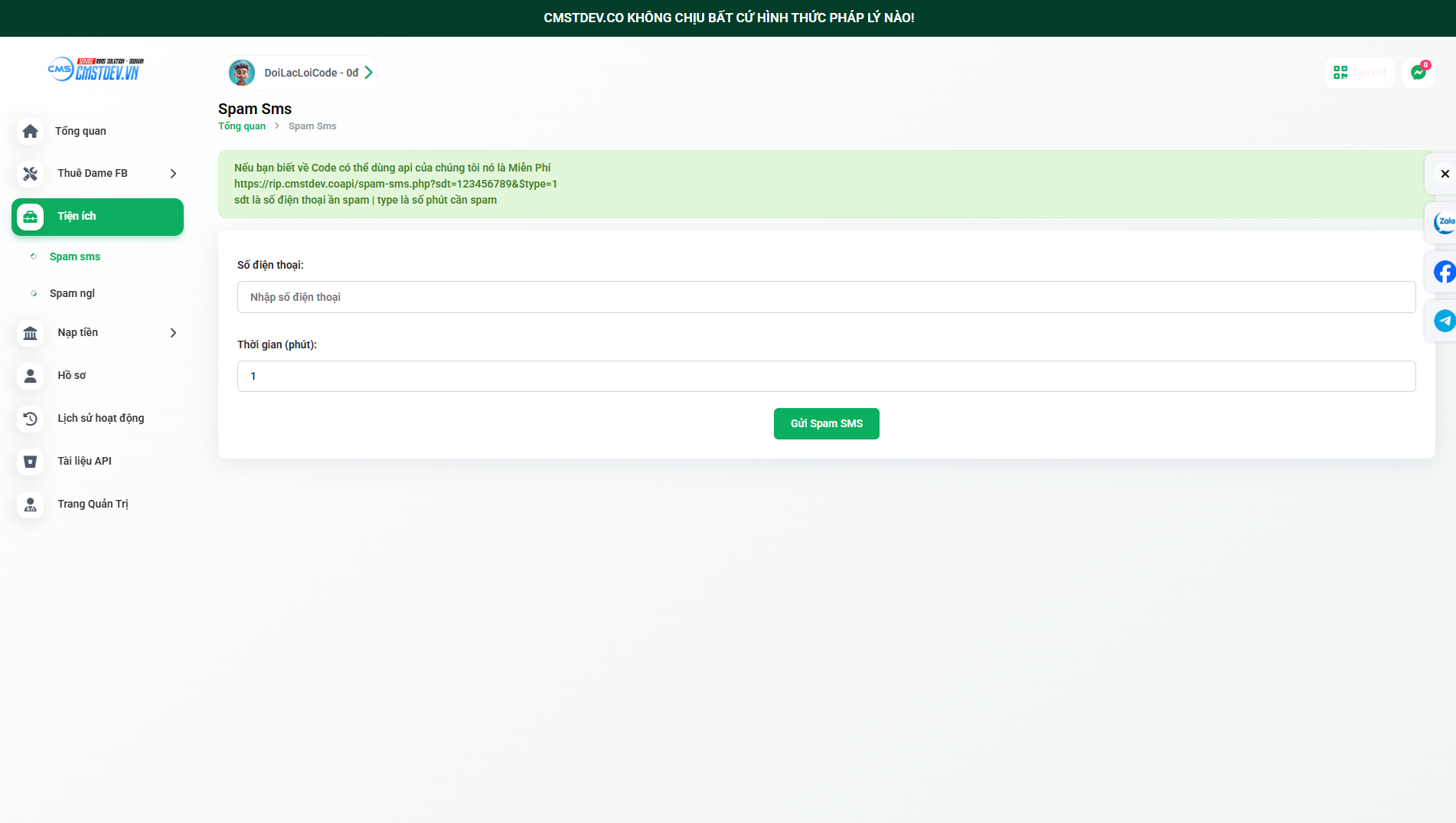1456x823 pixels.
Task: Click the CMSTDEV.VN logo
Action: pos(96,70)
